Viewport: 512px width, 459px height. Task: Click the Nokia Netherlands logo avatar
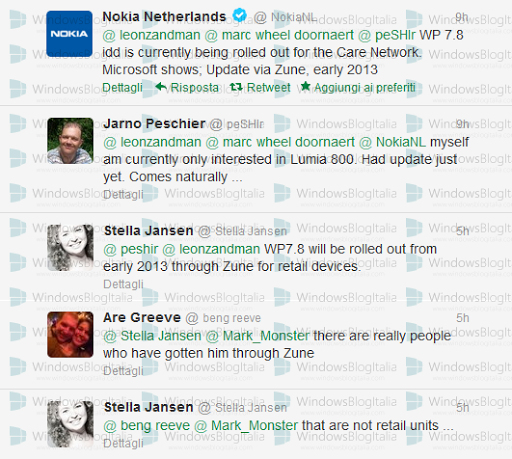(69, 34)
